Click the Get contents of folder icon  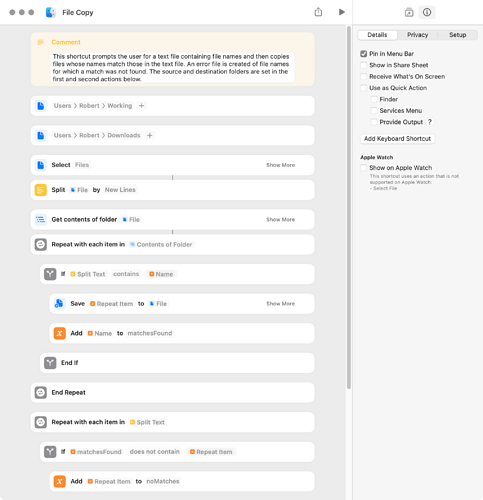point(41,219)
